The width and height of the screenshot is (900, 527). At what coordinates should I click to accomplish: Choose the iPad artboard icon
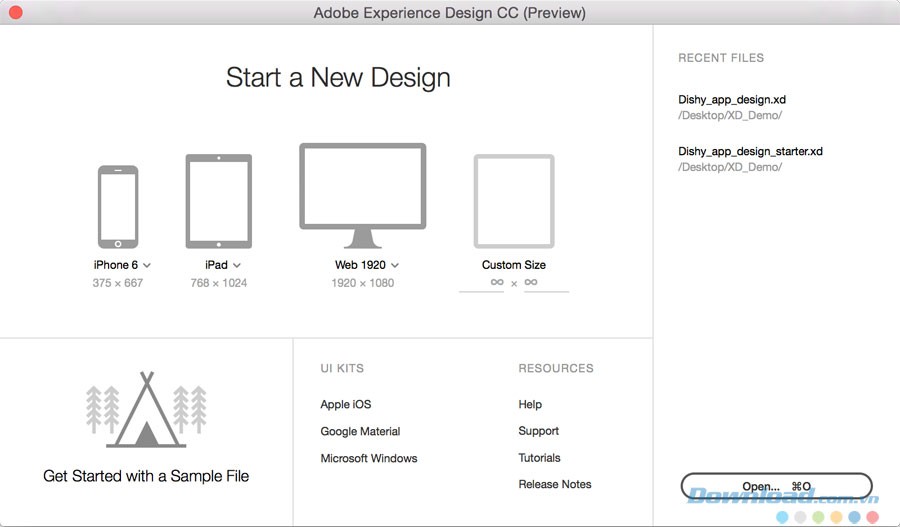tap(218, 201)
